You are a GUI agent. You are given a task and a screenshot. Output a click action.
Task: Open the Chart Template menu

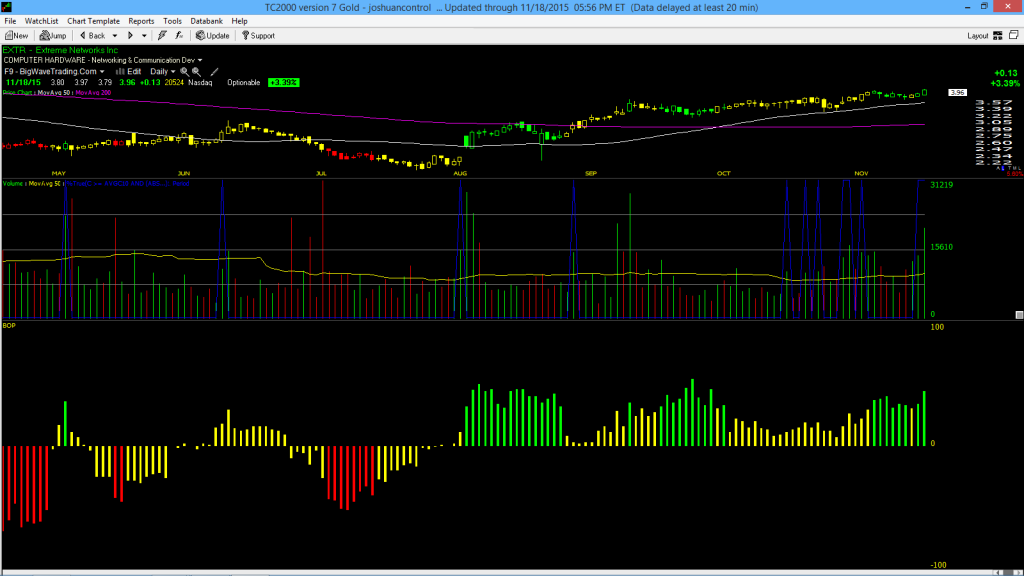pyautogui.click(x=93, y=21)
